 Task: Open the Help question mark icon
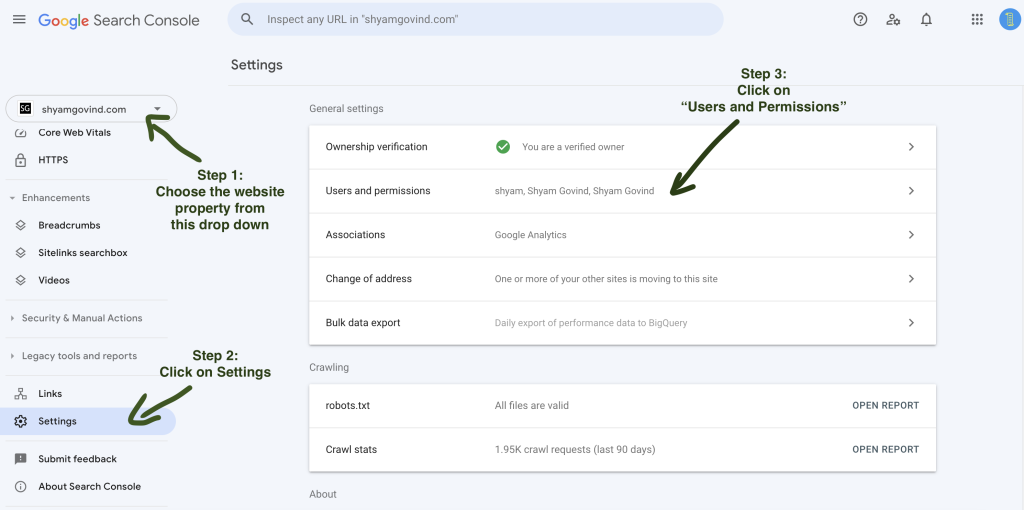[x=860, y=20]
